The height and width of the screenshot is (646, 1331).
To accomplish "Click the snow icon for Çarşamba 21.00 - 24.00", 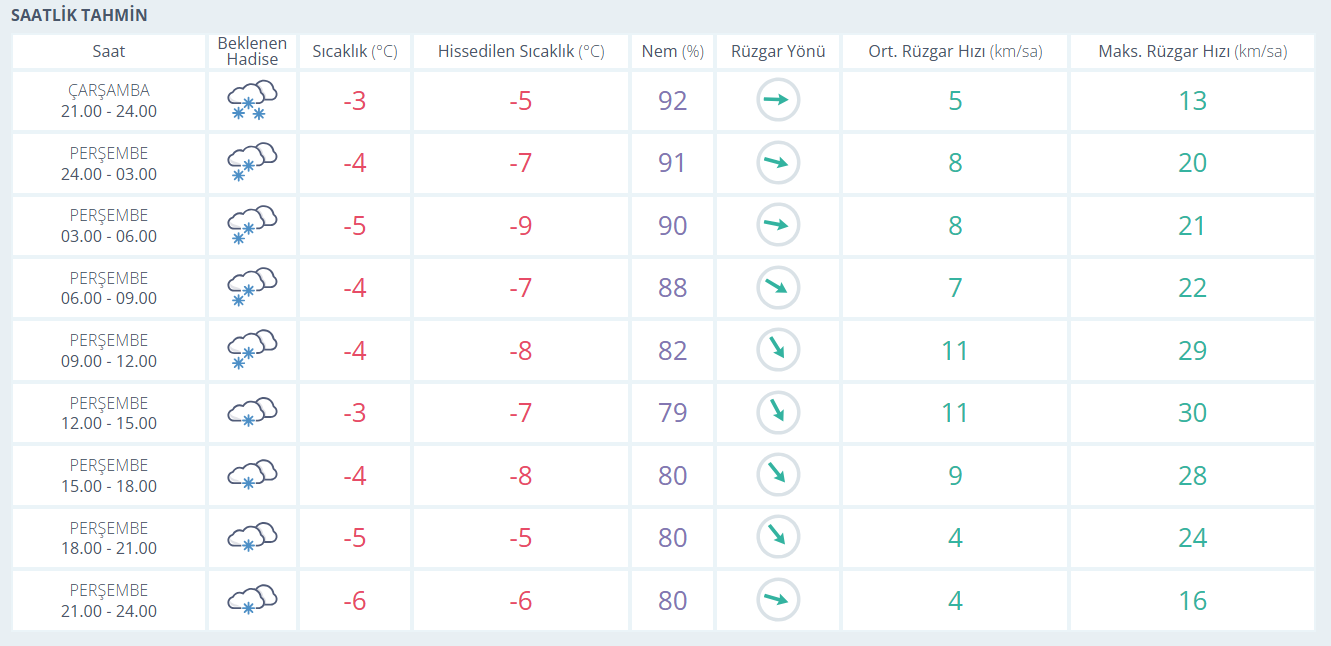I will point(252,101).
